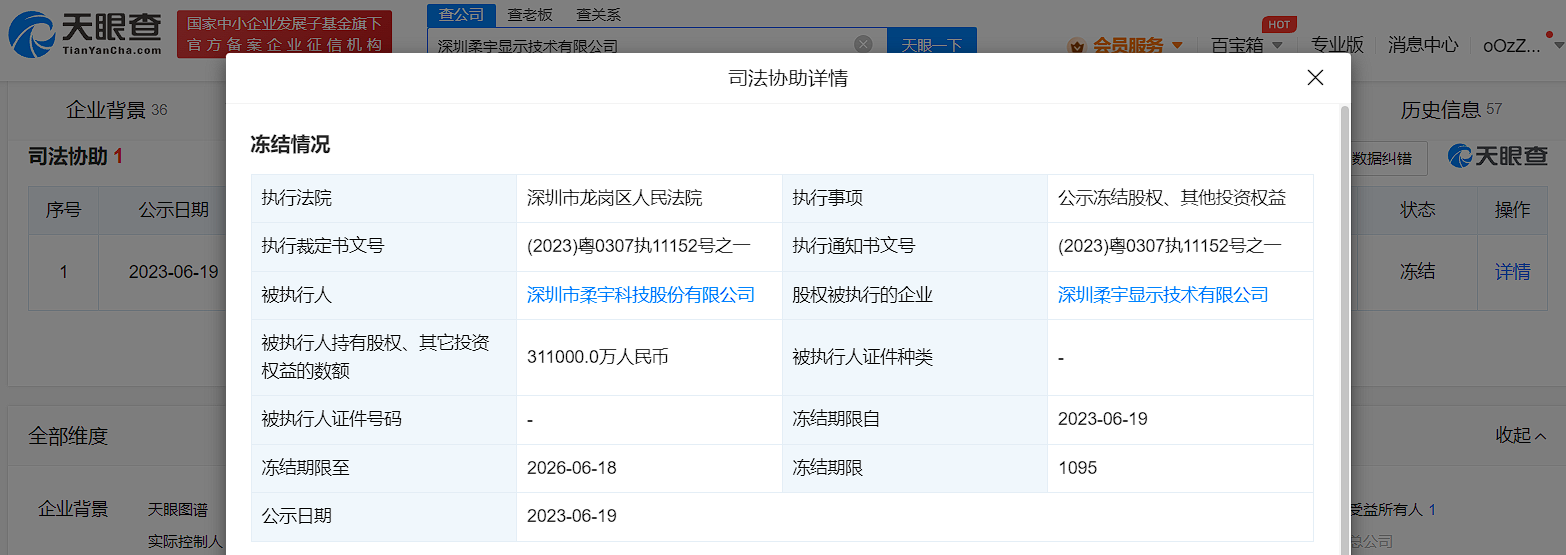The height and width of the screenshot is (555, 1566).
Task: Open the 百宝箱 dropdown menu
Action: 1245,45
